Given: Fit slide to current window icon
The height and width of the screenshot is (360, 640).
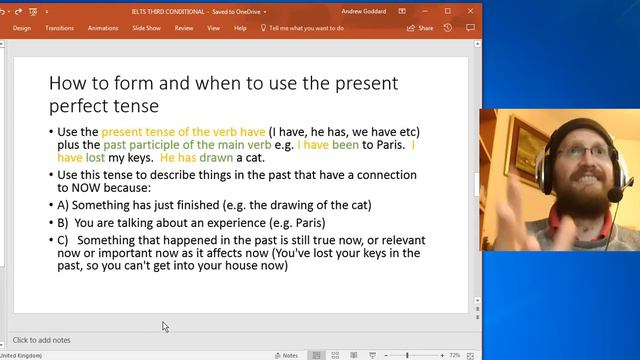Looking at the screenshot, I should click(x=470, y=356).
